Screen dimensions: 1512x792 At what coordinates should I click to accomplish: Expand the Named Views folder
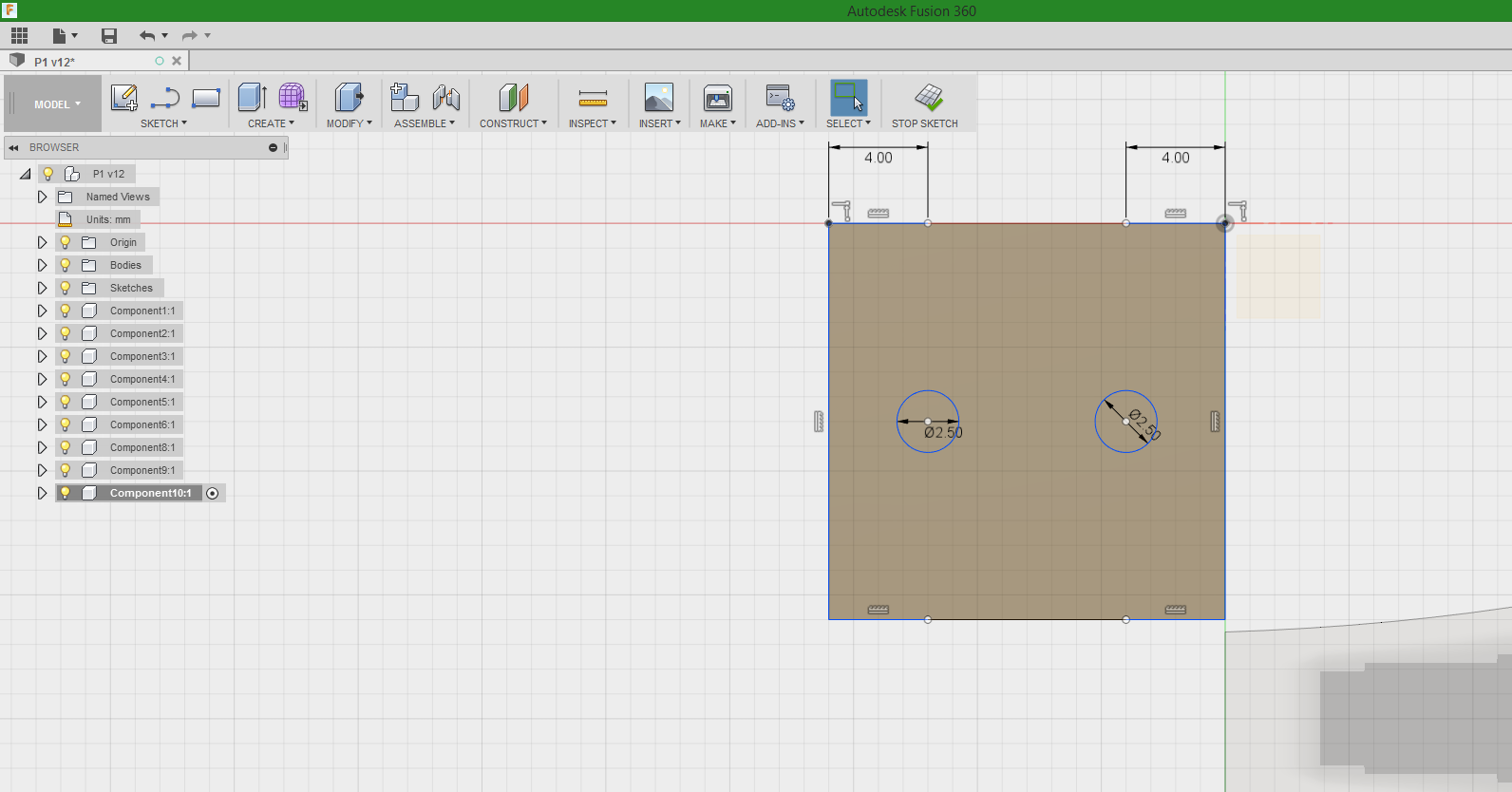click(x=42, y=197)
